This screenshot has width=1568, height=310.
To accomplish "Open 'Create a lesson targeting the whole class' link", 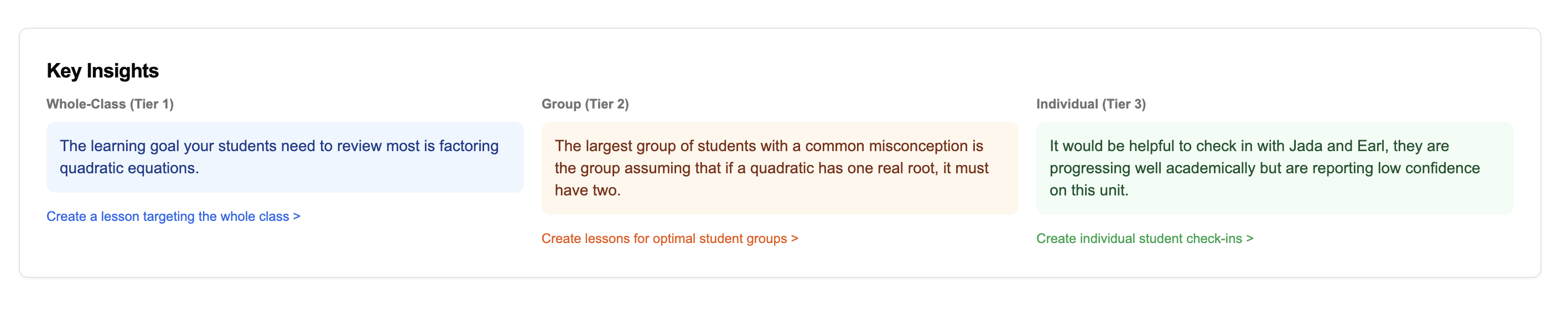I will 168,216.
